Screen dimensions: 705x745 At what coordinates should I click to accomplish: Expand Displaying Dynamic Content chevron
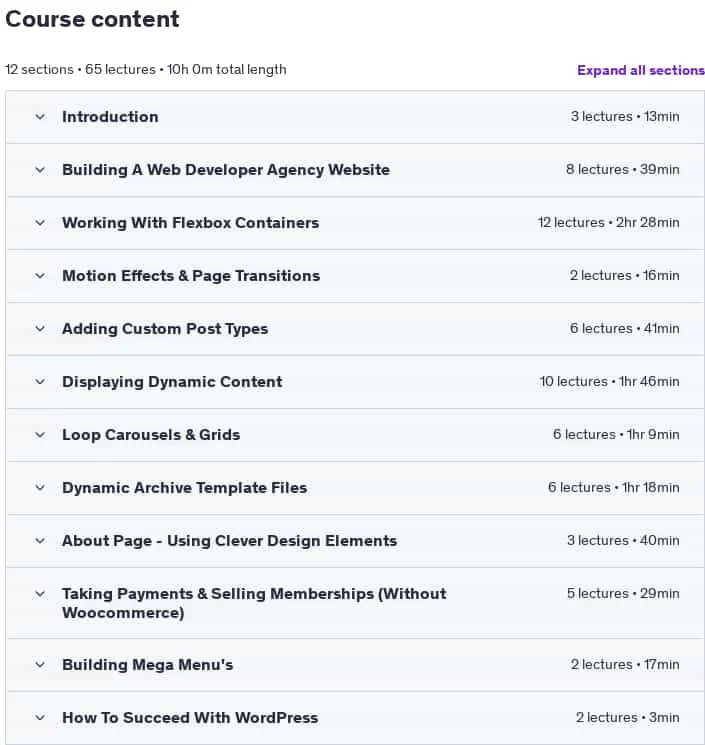click(40, 382)
